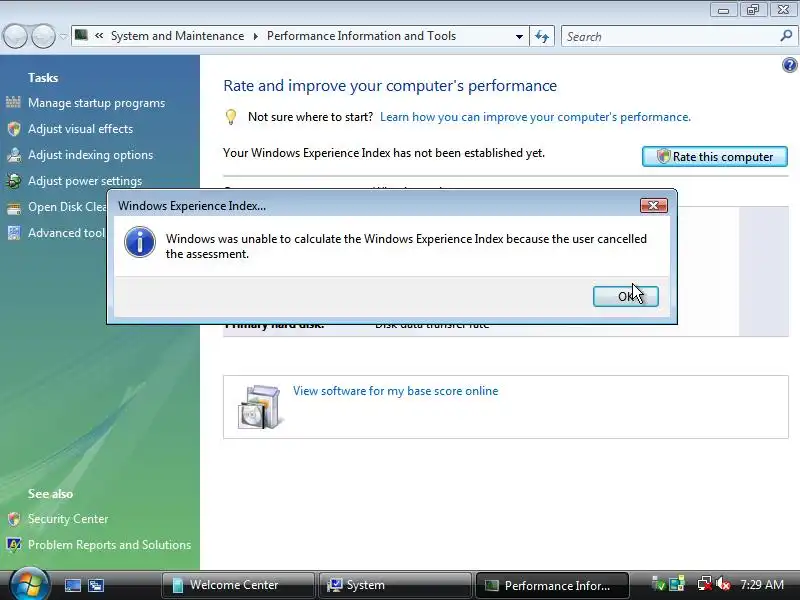Click the 7:29 AM taskbar clock
The height and width of the screenshot is (600, 800).
762,585
